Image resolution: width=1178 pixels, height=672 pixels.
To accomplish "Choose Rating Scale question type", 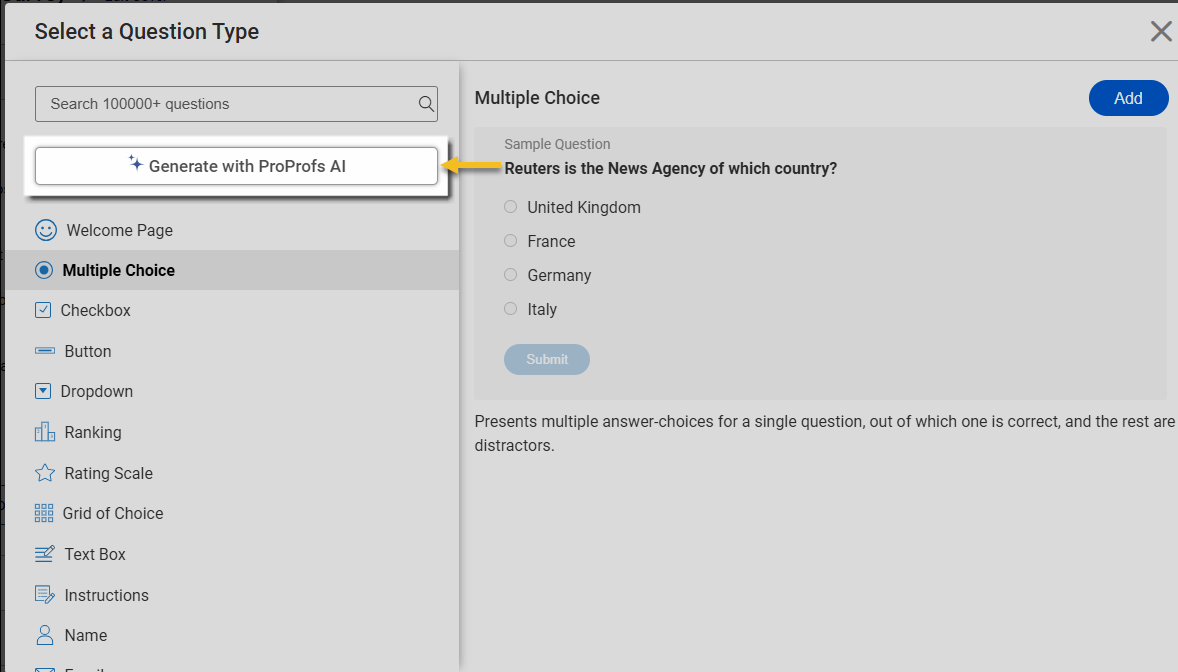I will point(232,473).
